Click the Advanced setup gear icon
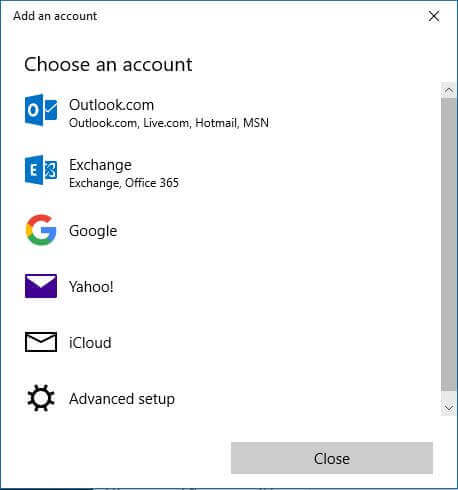Screen dimensions: 458x490 pyautogui.click(x=41, y=398)
